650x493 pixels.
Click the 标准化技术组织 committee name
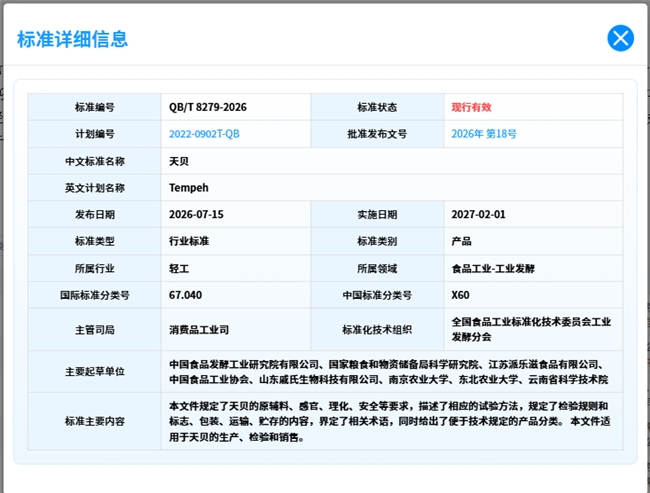click(x=531, y=329)
